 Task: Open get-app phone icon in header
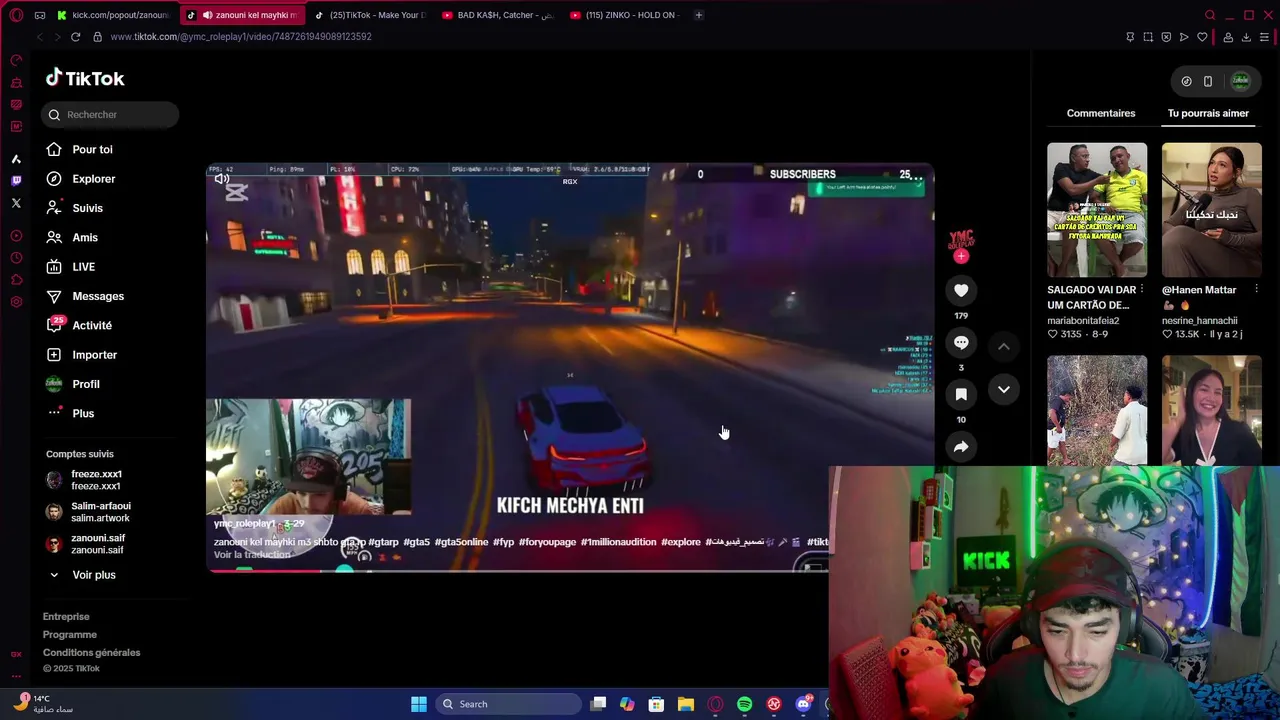[1208, 81]
